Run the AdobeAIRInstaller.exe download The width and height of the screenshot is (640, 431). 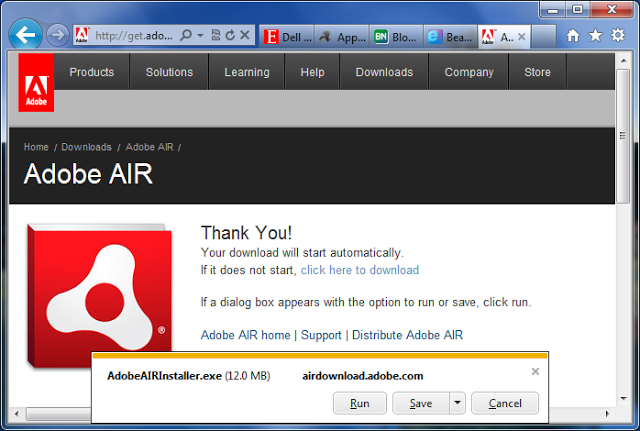(360, 403)
